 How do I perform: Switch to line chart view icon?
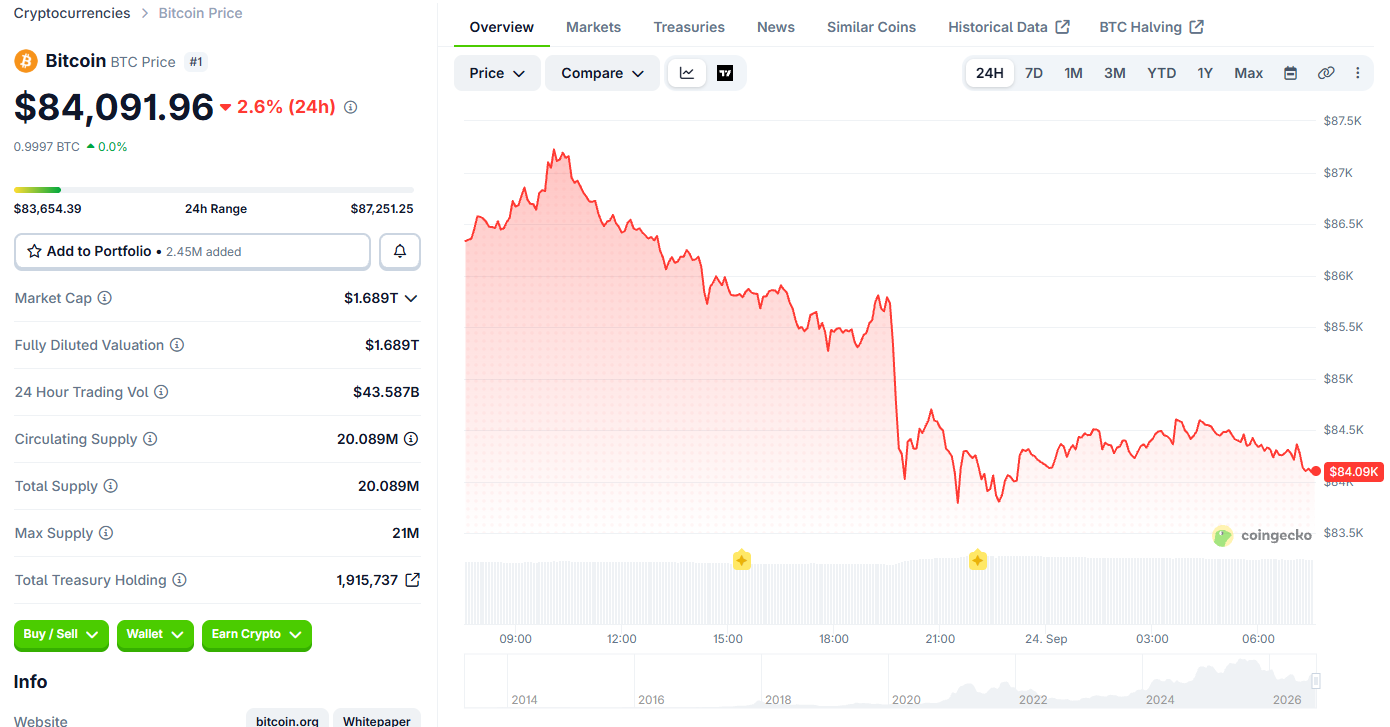(x=687, y=73)
